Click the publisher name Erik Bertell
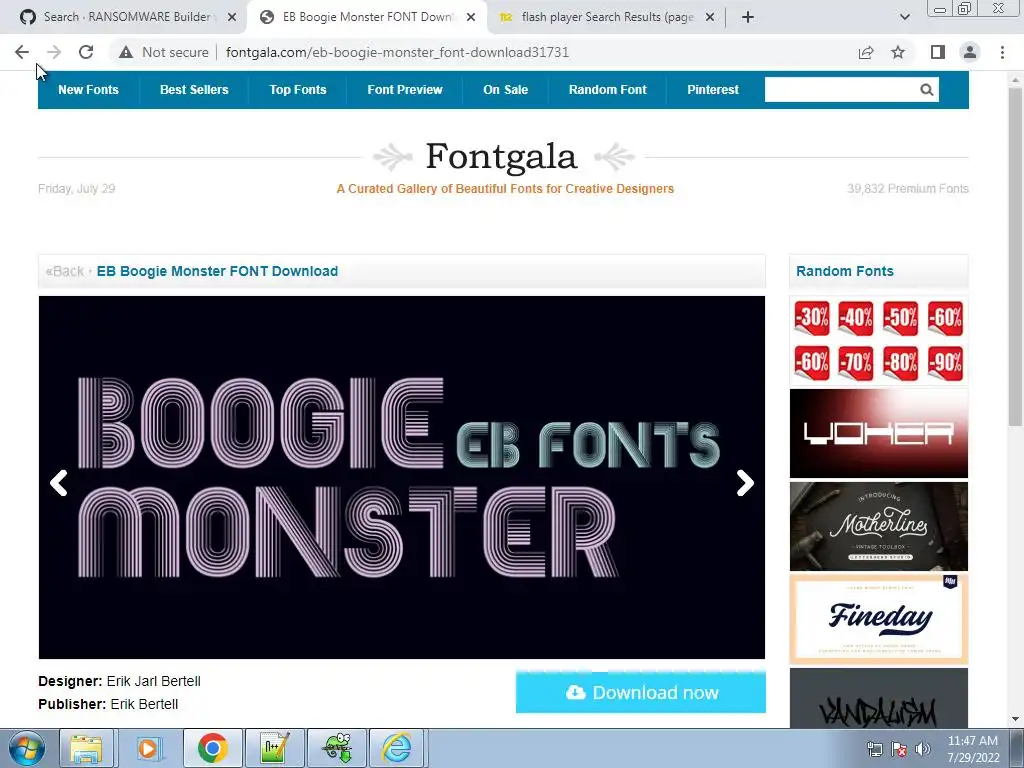The height and width of the screenshot is (768, 1024). click(144, 704)
